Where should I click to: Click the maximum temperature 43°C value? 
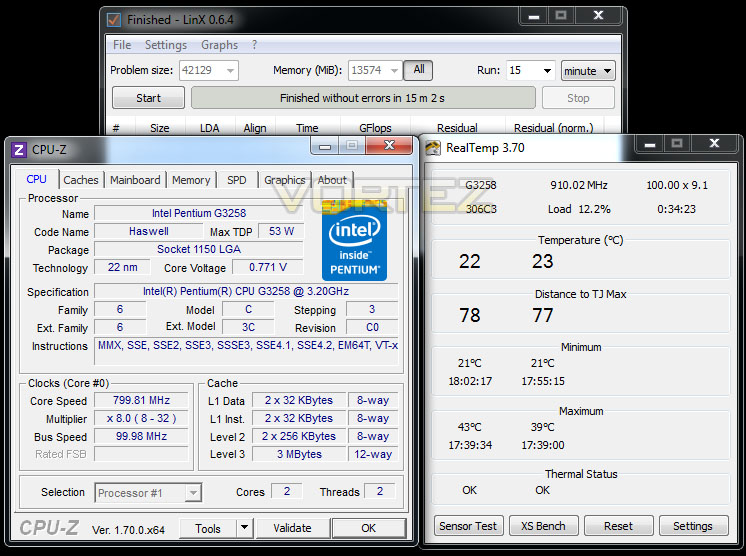coord(470,427)
